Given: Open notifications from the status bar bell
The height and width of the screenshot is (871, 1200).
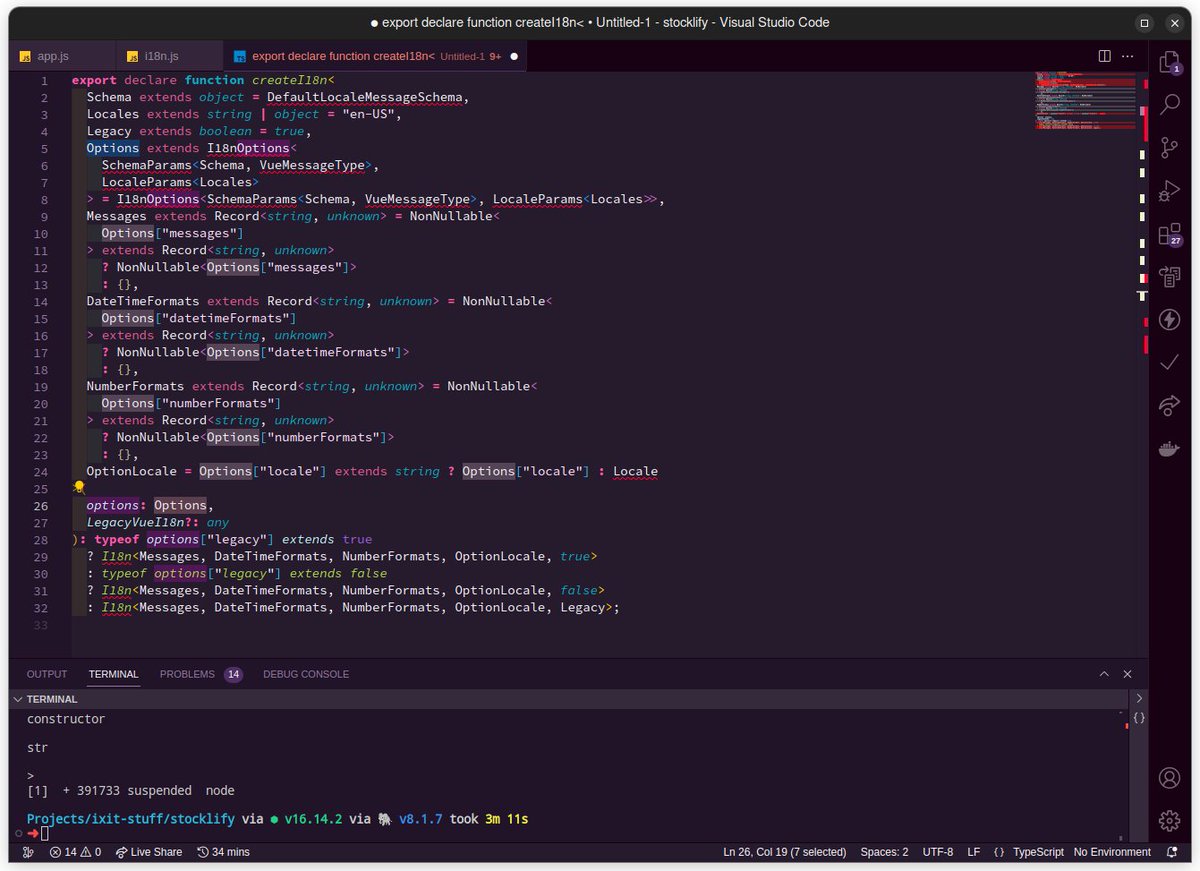Looking at the screenshot, I should [x=1171, y=852].
